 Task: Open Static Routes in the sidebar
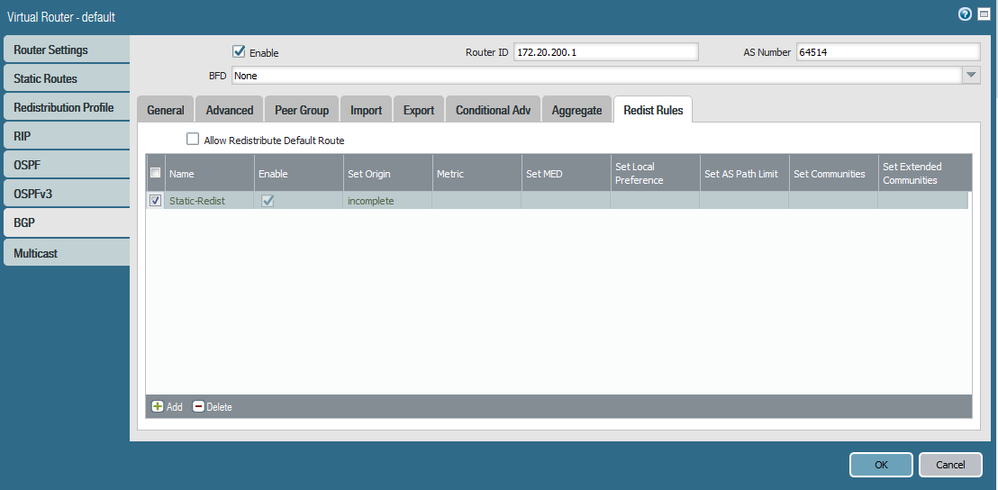(67, 79)
